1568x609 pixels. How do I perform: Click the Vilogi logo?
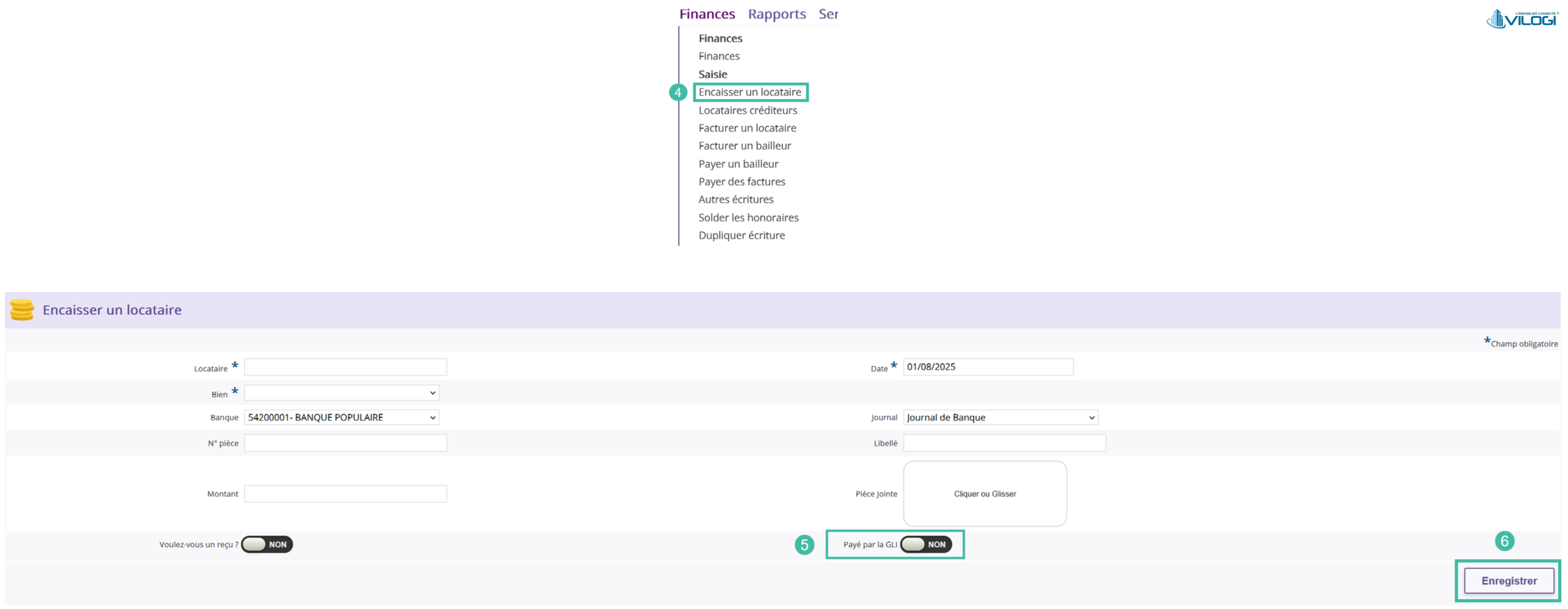pos(1522,19)
